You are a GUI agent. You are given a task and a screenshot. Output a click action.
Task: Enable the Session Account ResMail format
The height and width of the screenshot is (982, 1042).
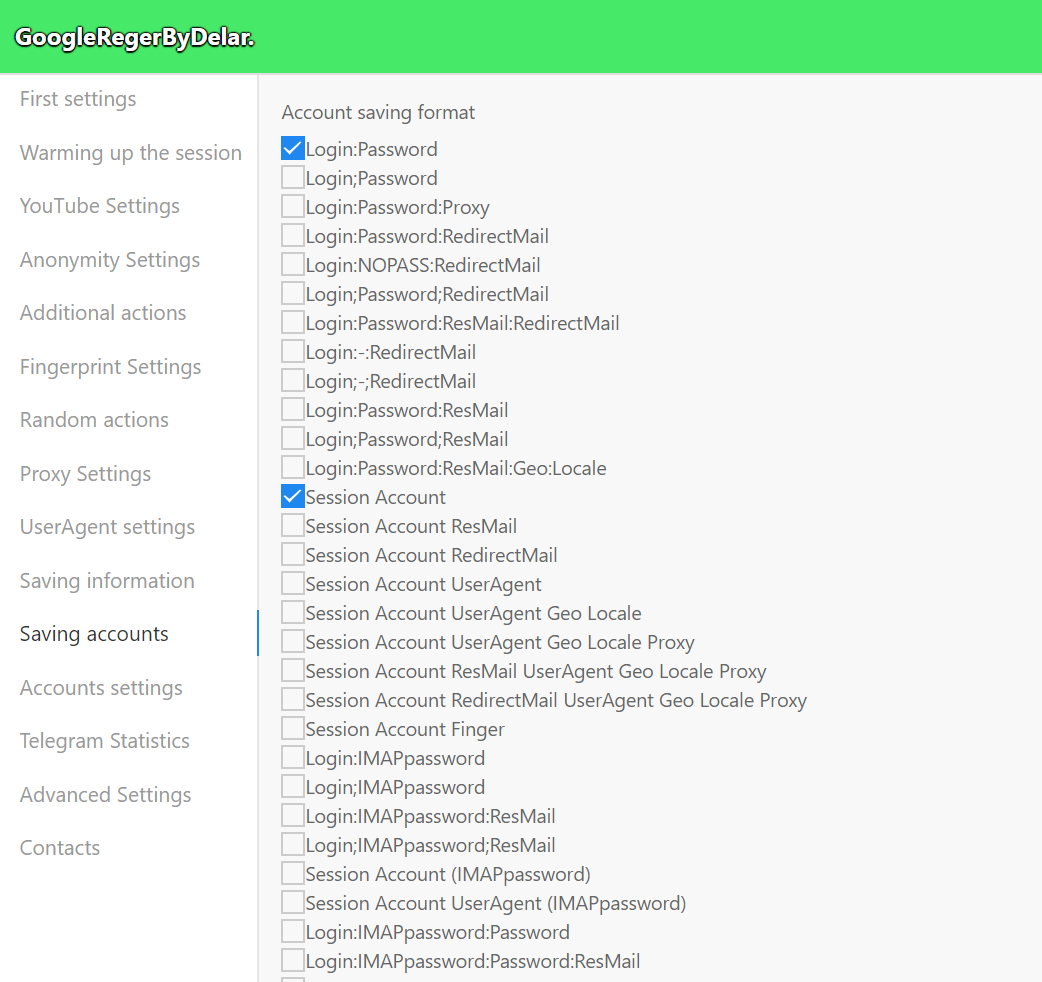(292, 526)
